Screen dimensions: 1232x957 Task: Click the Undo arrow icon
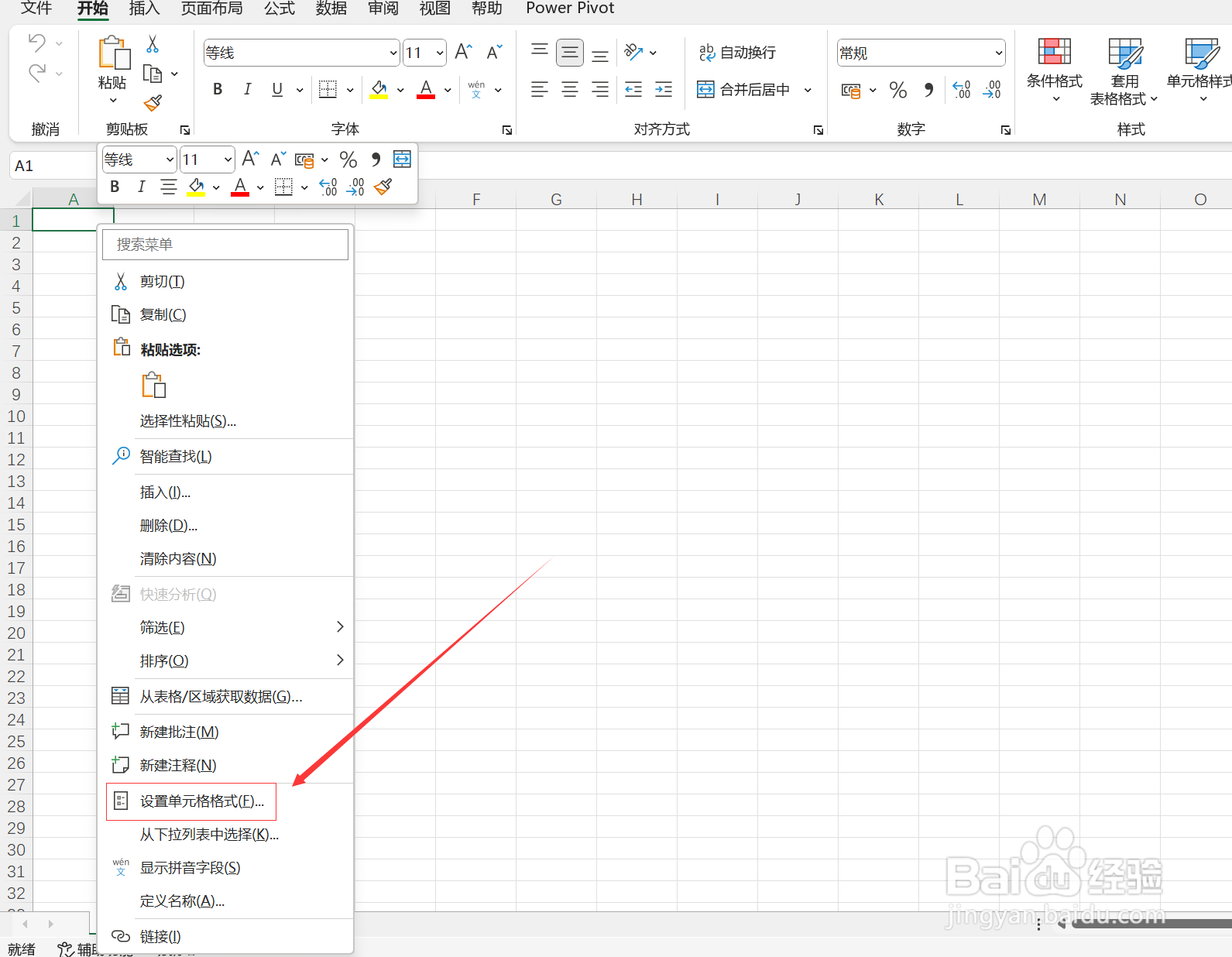point(36,43)
